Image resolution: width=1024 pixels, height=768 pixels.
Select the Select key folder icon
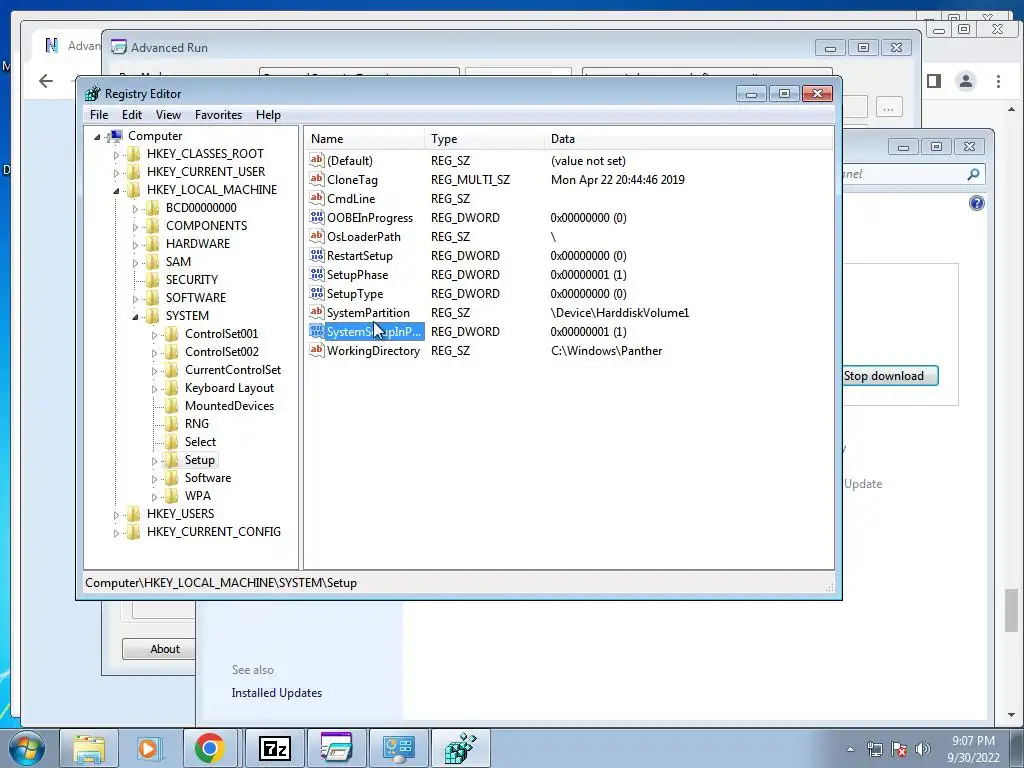coord(171,442)
